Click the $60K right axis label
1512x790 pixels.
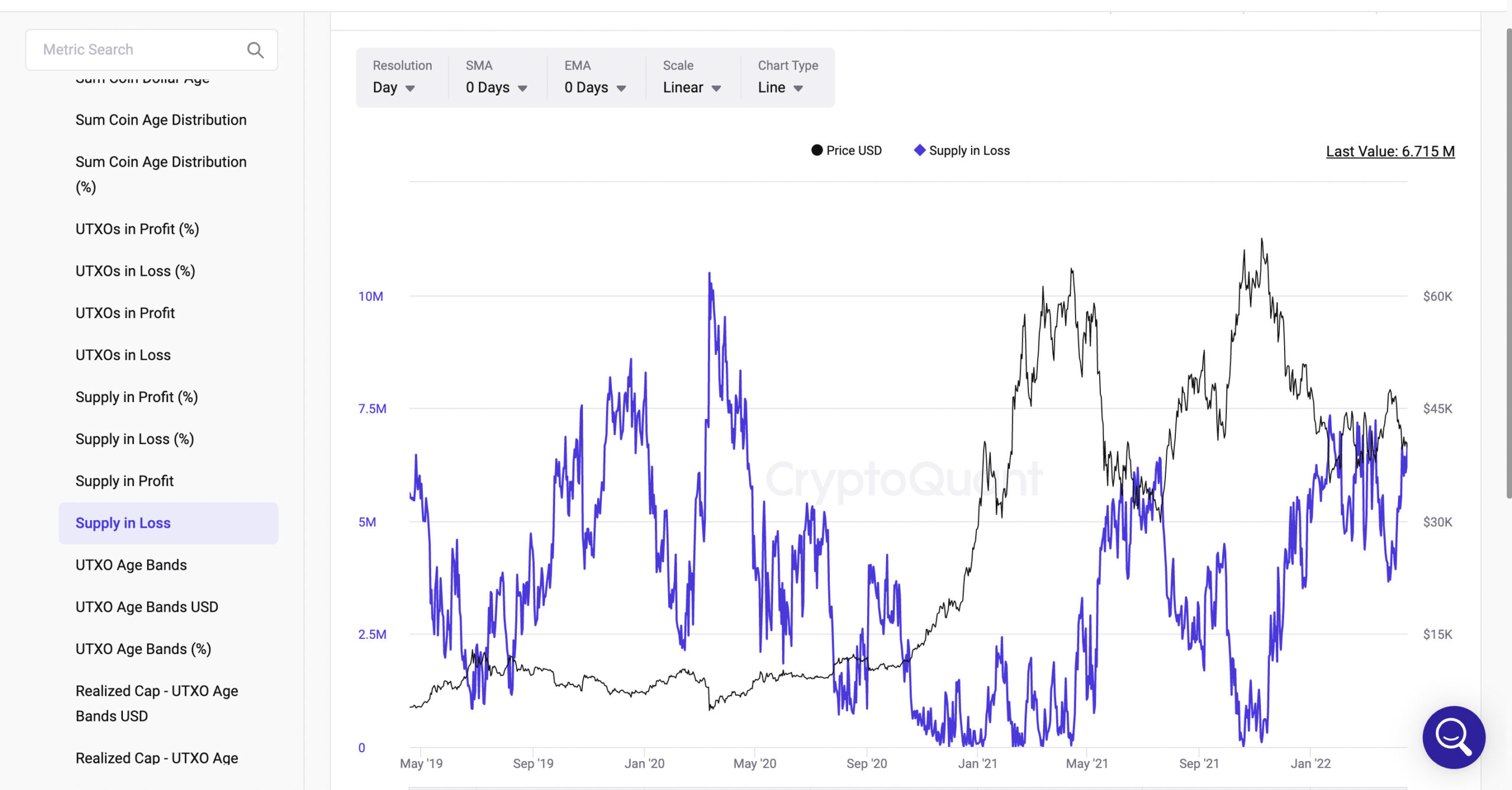pos(1437,296)
